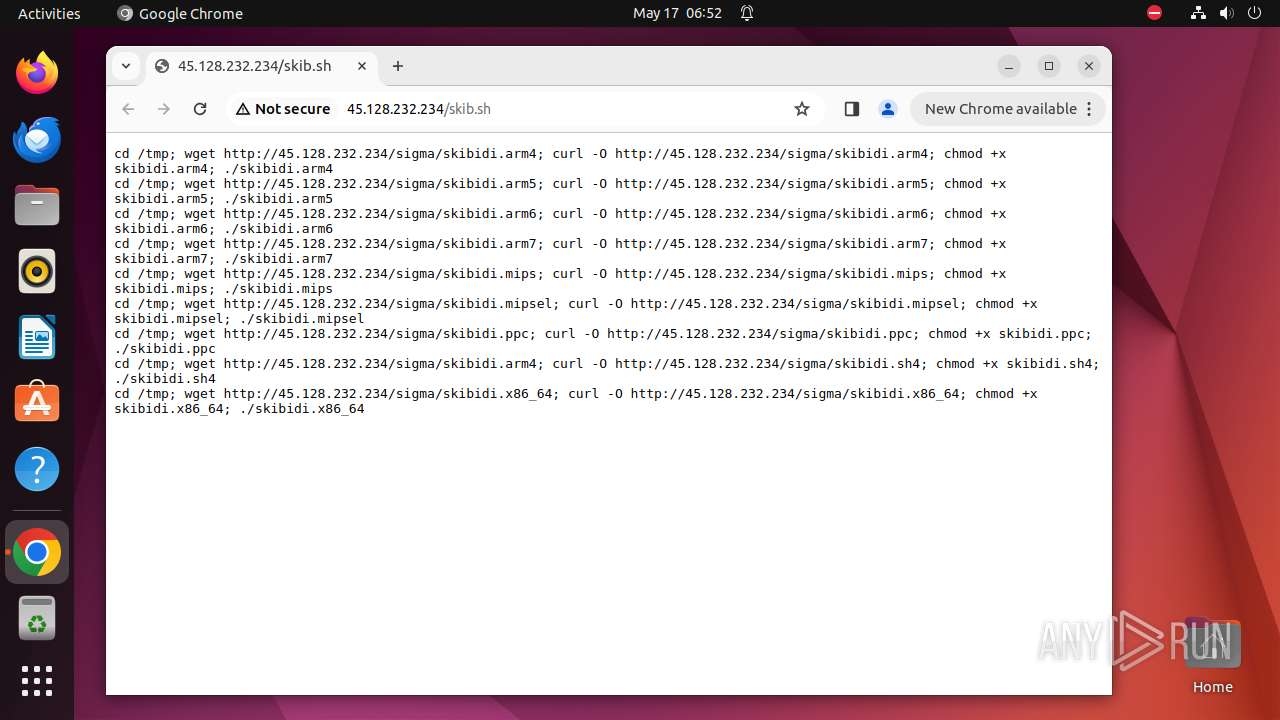Click notification bell icon in top bar
Viewport: 1280px width, 720px height.
[746, 13]
